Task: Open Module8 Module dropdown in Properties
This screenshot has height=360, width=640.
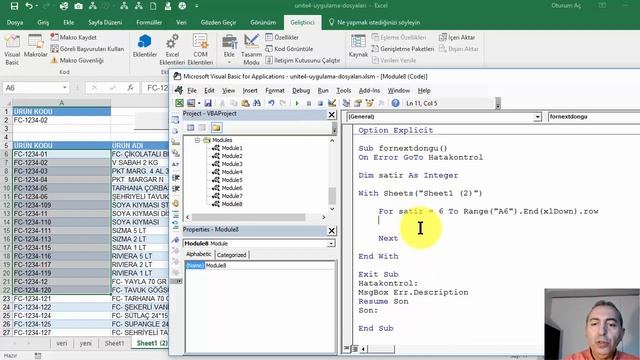Action: coord(331,243)
